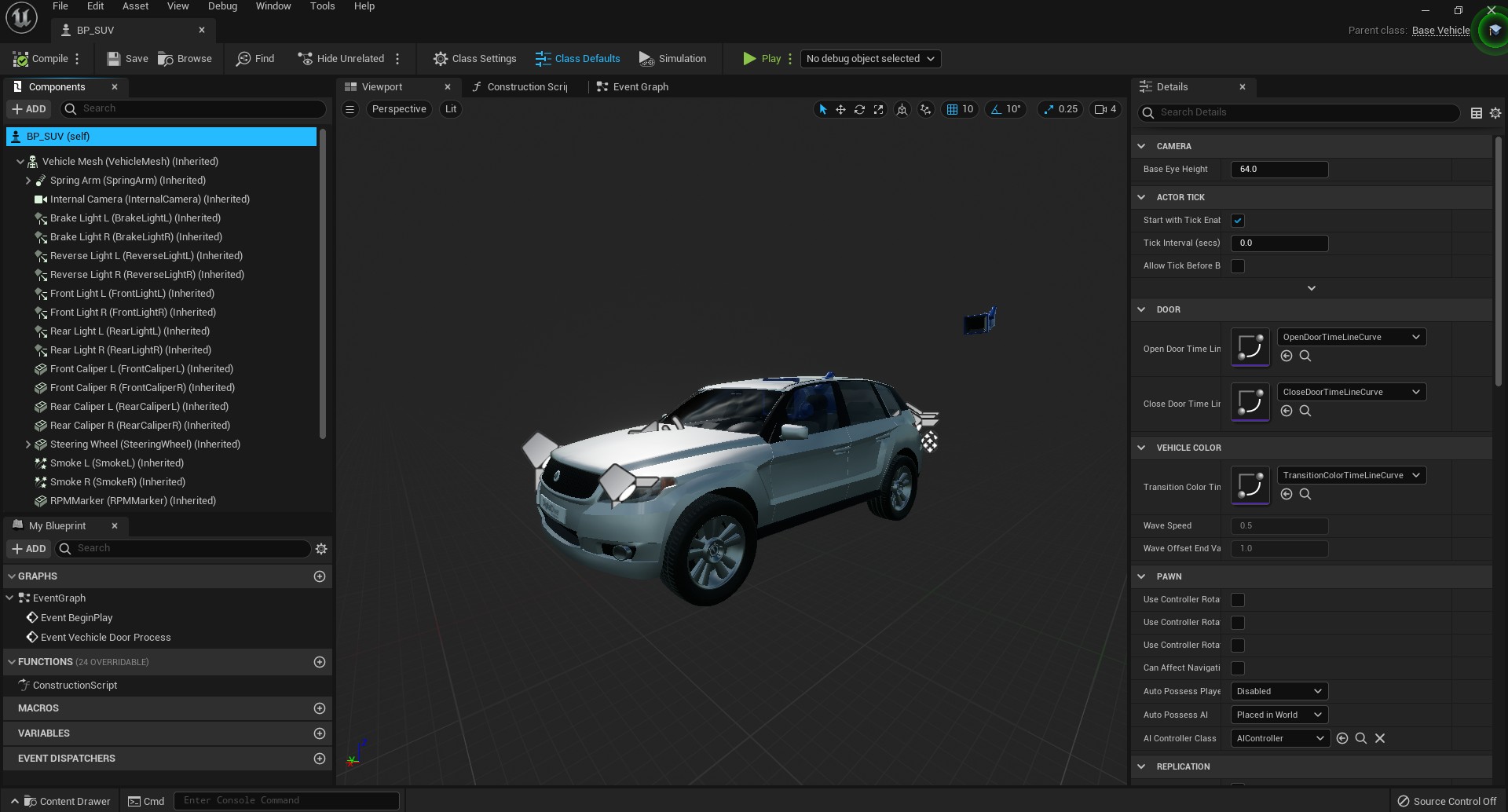
Task: Click the Enter Console Command field
Action: [286, 799]
